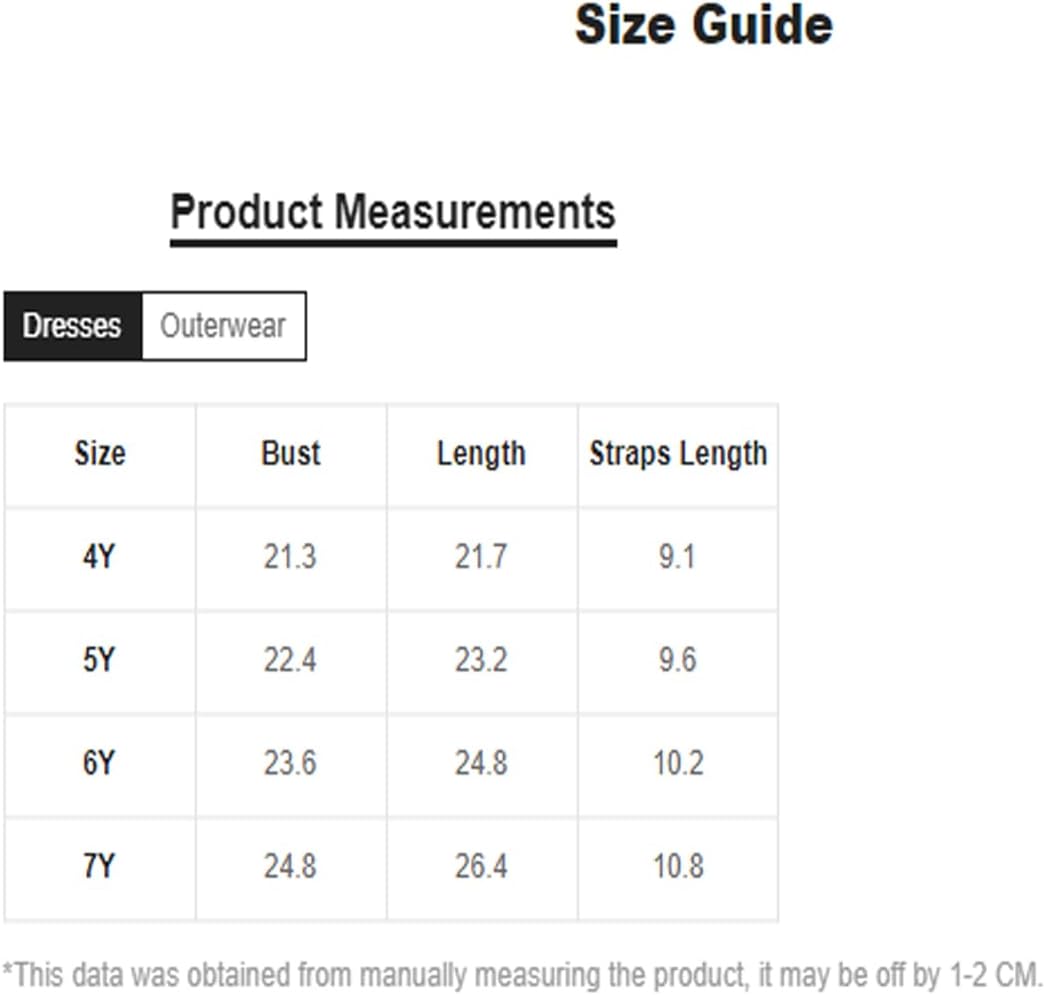Click the Bust column header
Image resolution: width=1045 pixels, height=995 pixels.
(x=291, y=454)
